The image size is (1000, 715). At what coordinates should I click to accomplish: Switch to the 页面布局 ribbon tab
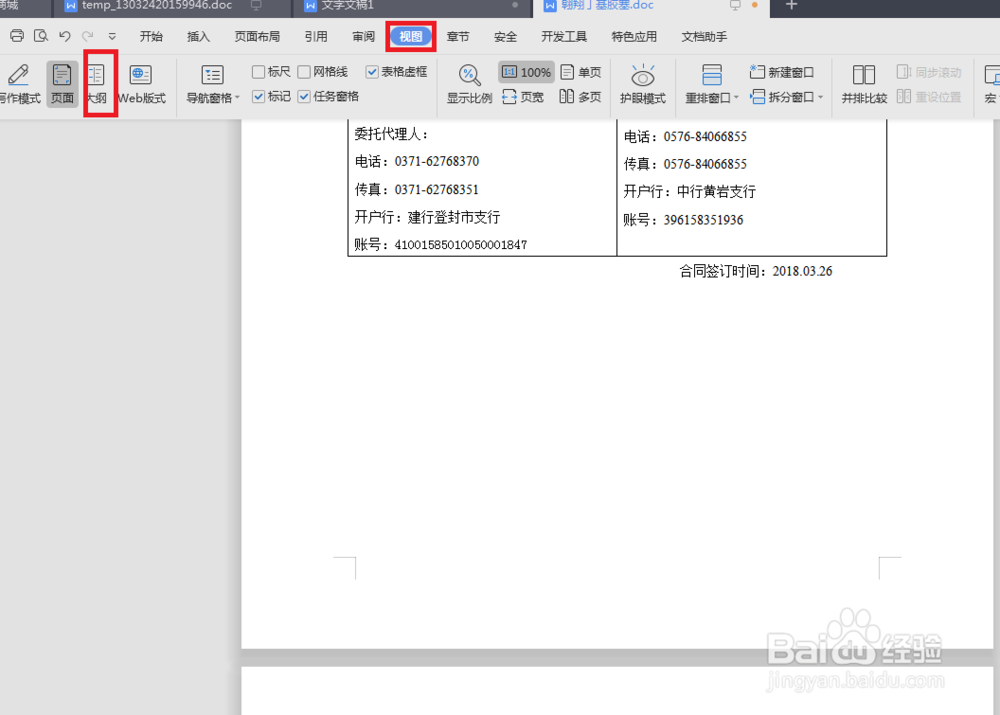click(257, 36)
